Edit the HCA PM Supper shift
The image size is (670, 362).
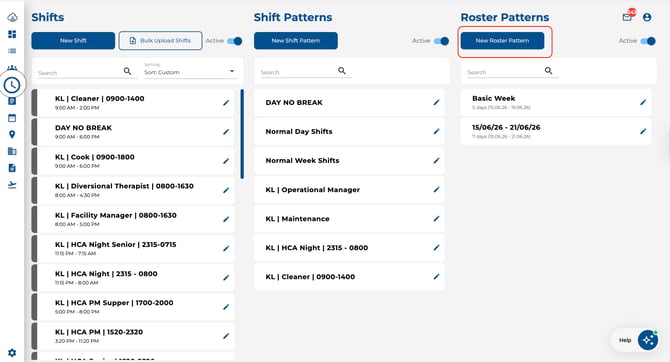(x=226, y=307)
